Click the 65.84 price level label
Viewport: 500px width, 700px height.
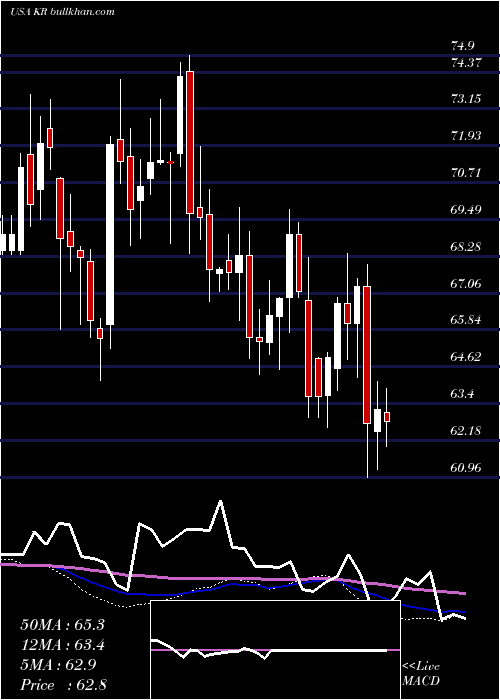pyautogui.click(x=466, y=320)
